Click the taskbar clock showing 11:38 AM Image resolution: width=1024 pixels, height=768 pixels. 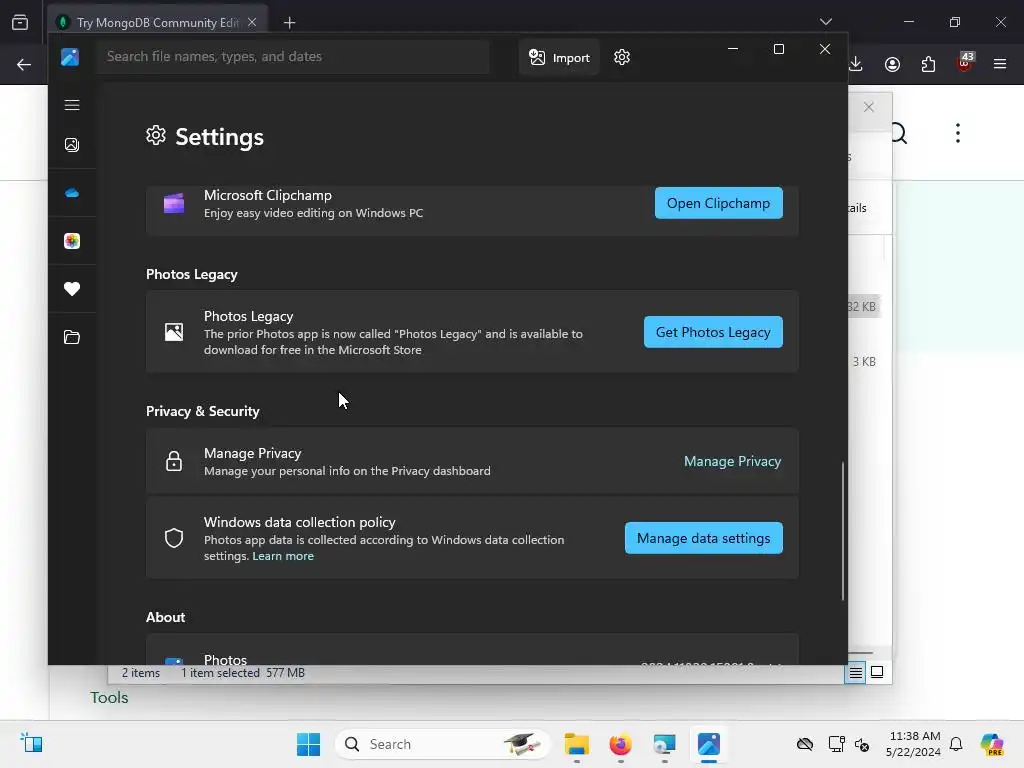coord(914,744)
